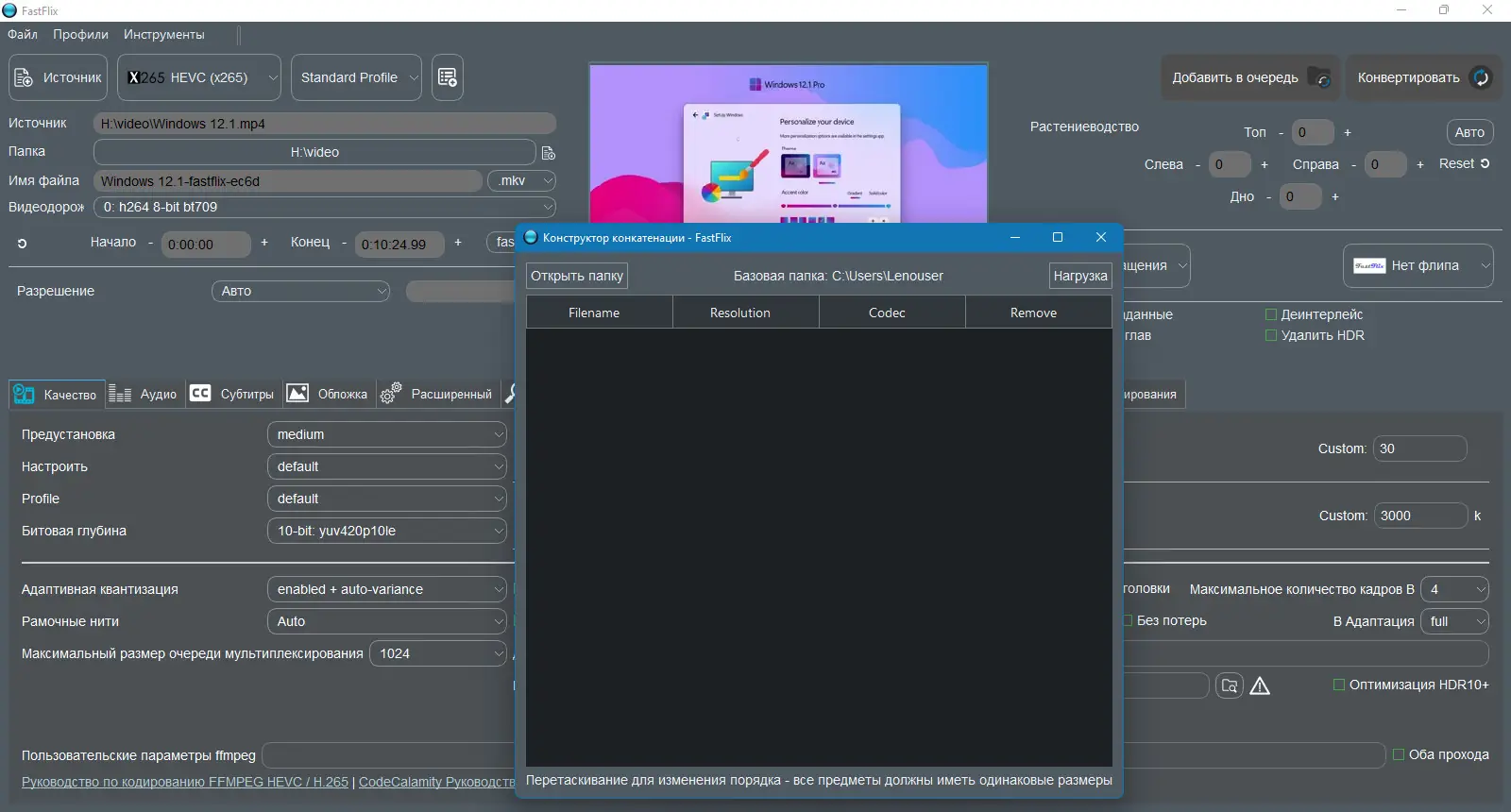Toggle the Деинтерлейс checkbox
Screen dimensions: 1511x812
click(x=1271, y=314)
